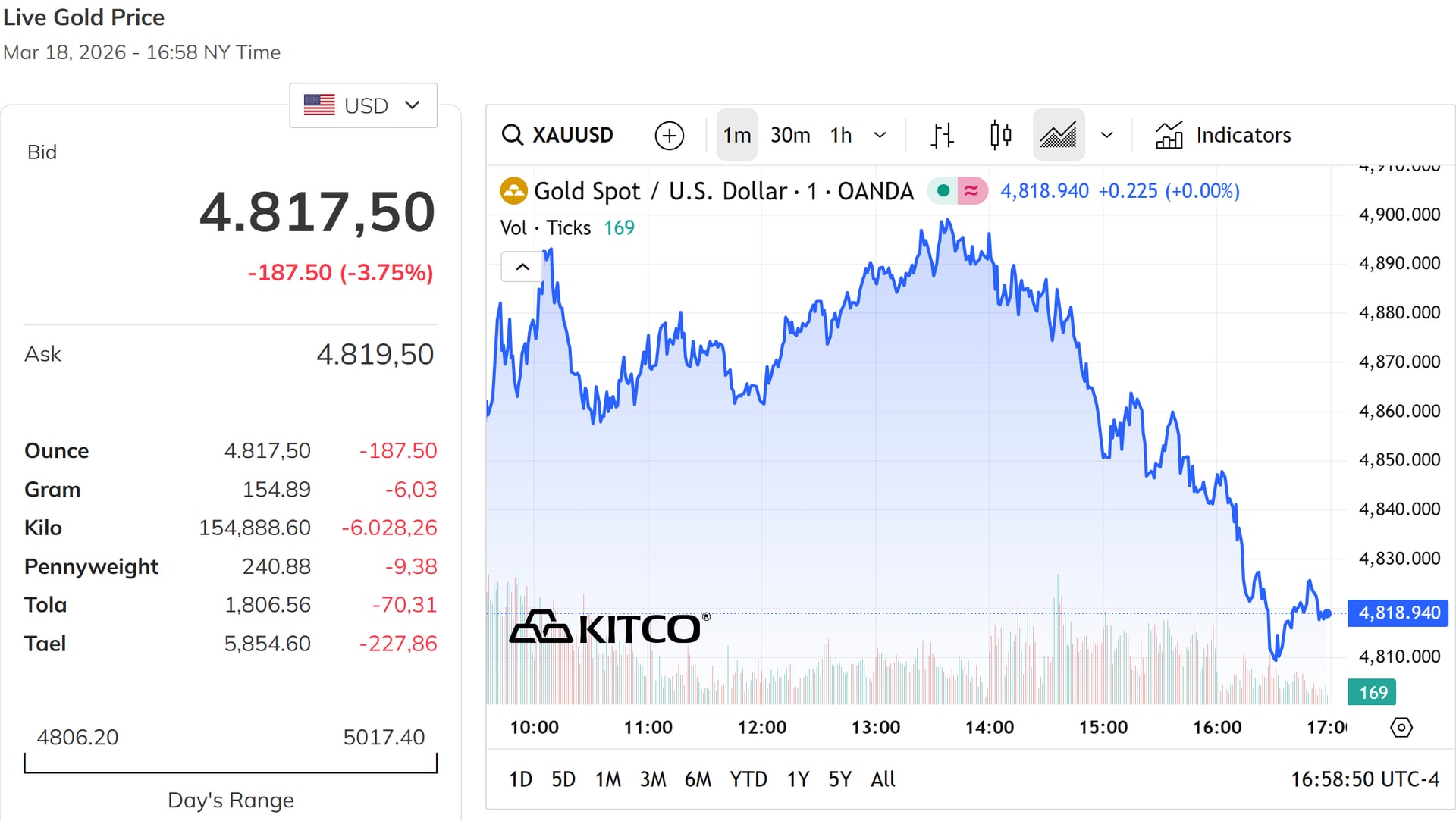Screen dimensions: 1456x821
Task: Switch chart style to candles
Action: click(1000, 135)
